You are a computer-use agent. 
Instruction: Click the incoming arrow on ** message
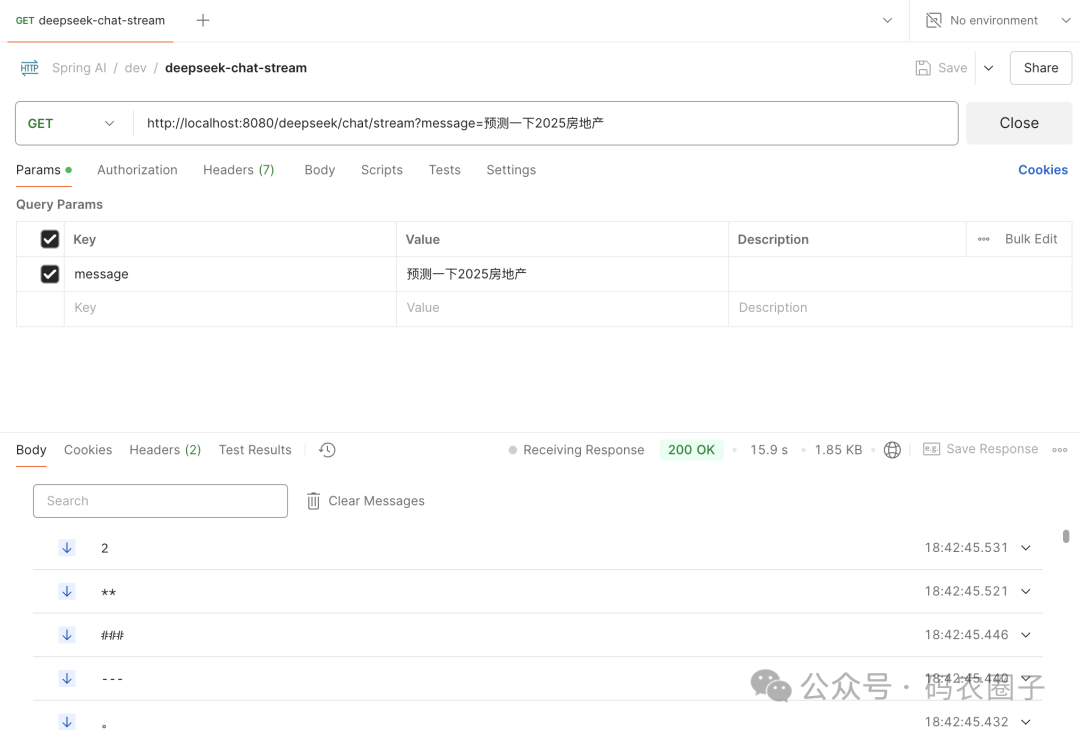(x=67, y=591)
